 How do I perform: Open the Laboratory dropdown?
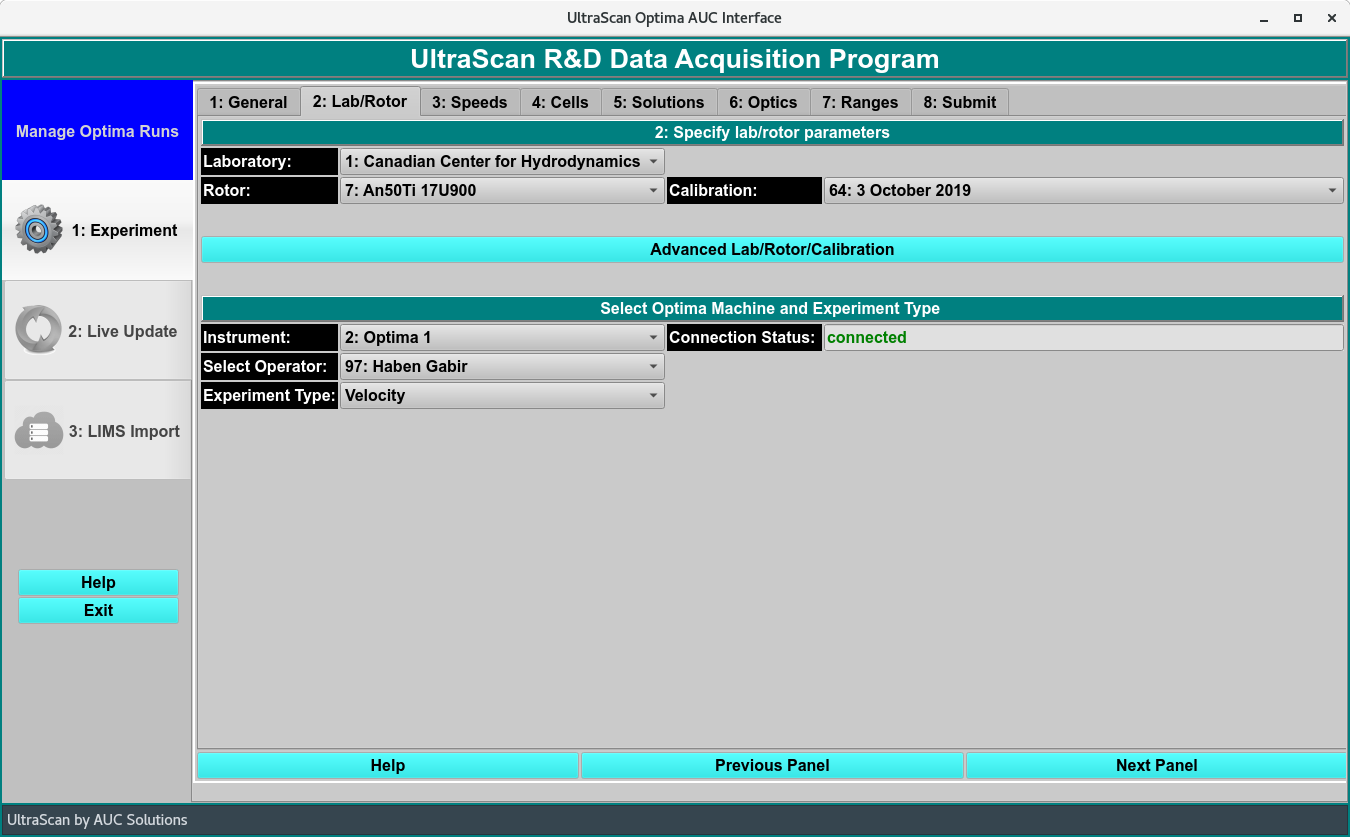tap(501, 161)
